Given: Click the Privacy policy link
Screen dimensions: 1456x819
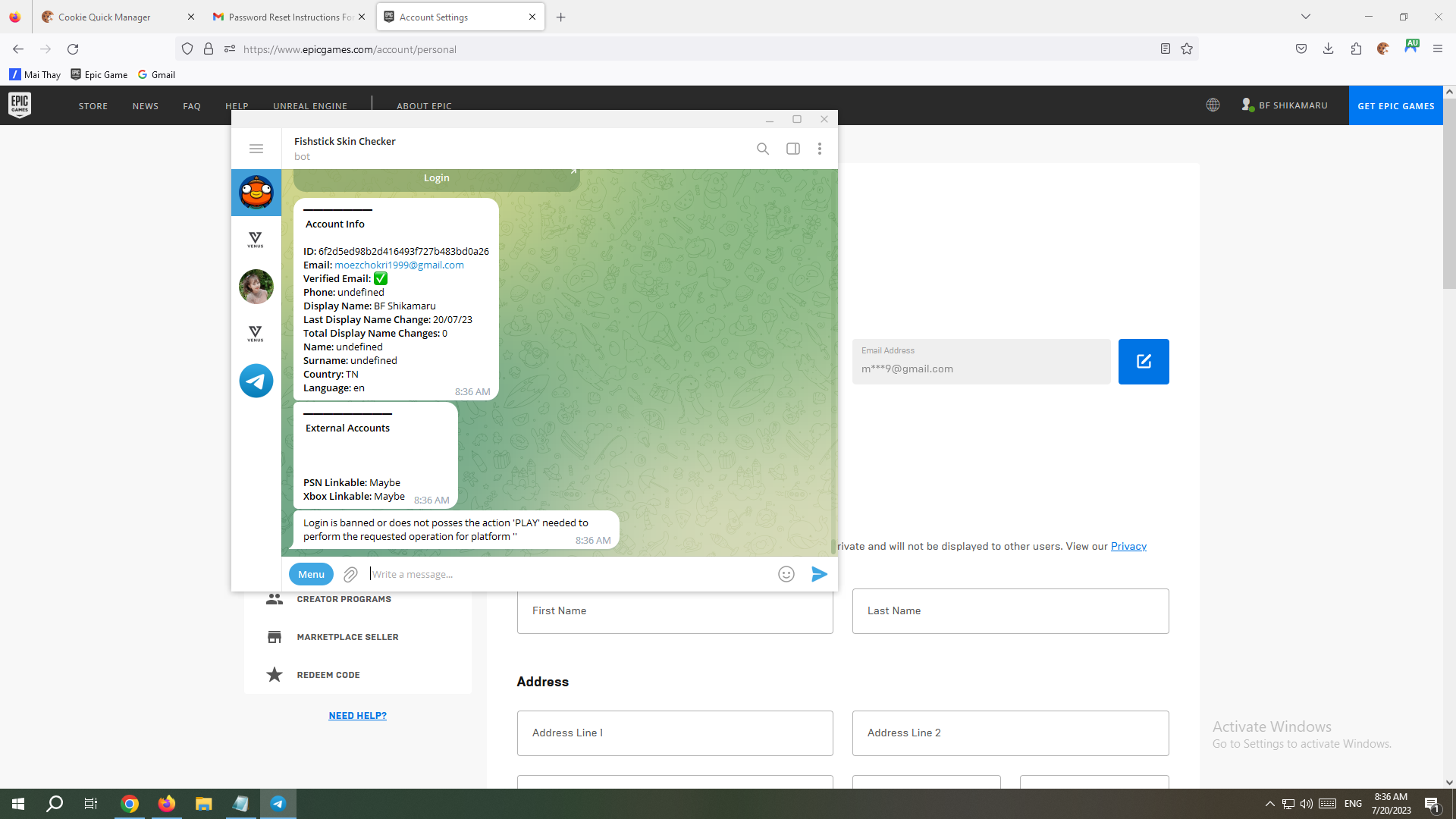Looking at the screenshot, I should [1128, 547].
